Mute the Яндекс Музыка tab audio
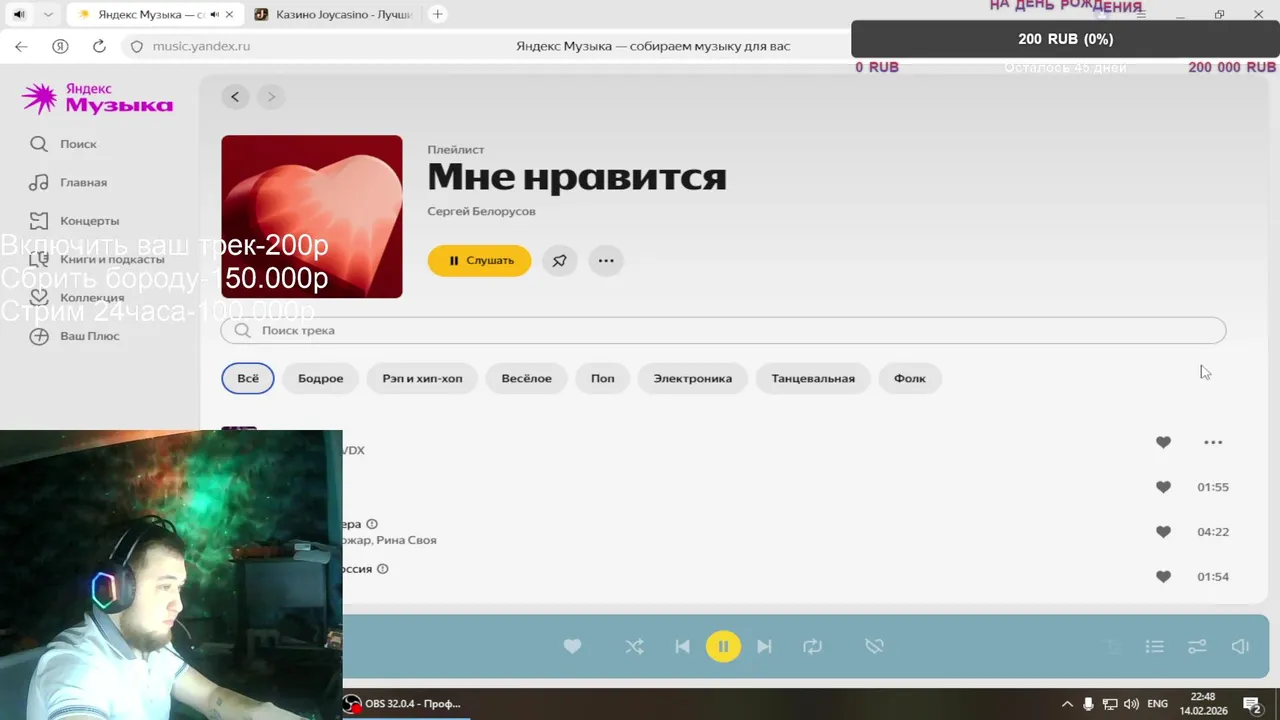This screenshot has width=1280, height=720. [214, 14]
